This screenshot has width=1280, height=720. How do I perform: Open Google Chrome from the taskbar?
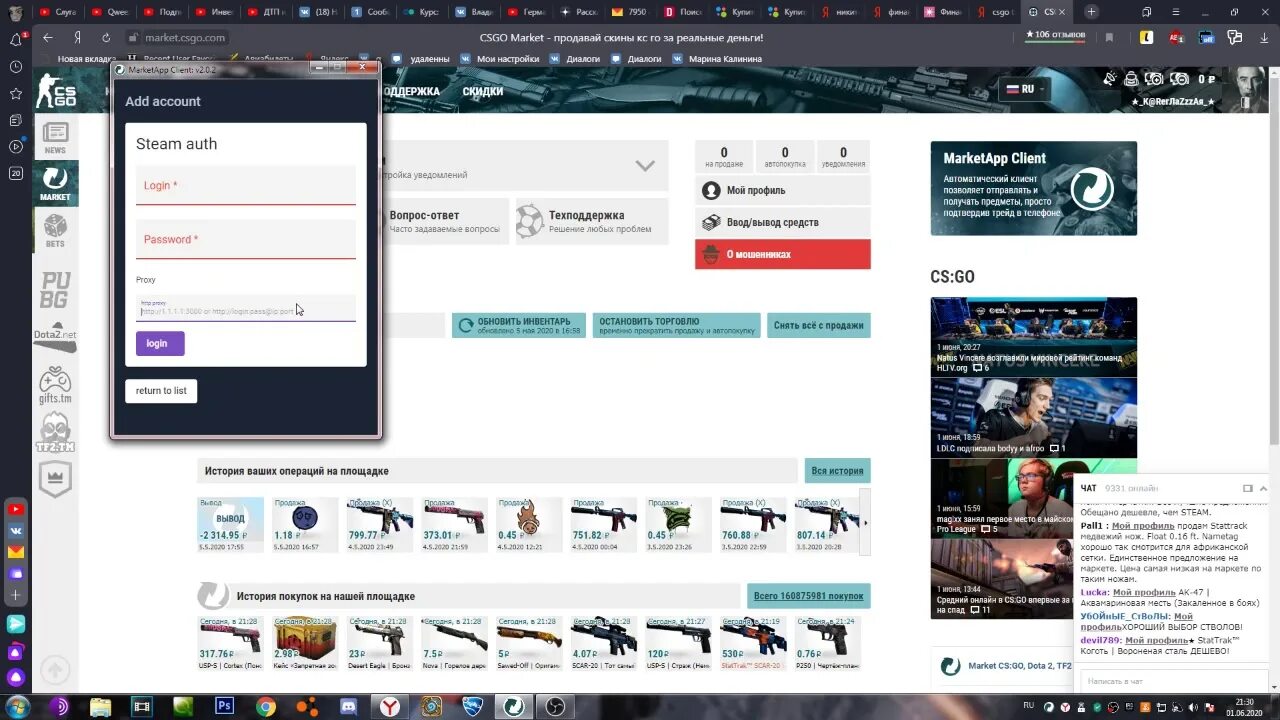[266, 706]
